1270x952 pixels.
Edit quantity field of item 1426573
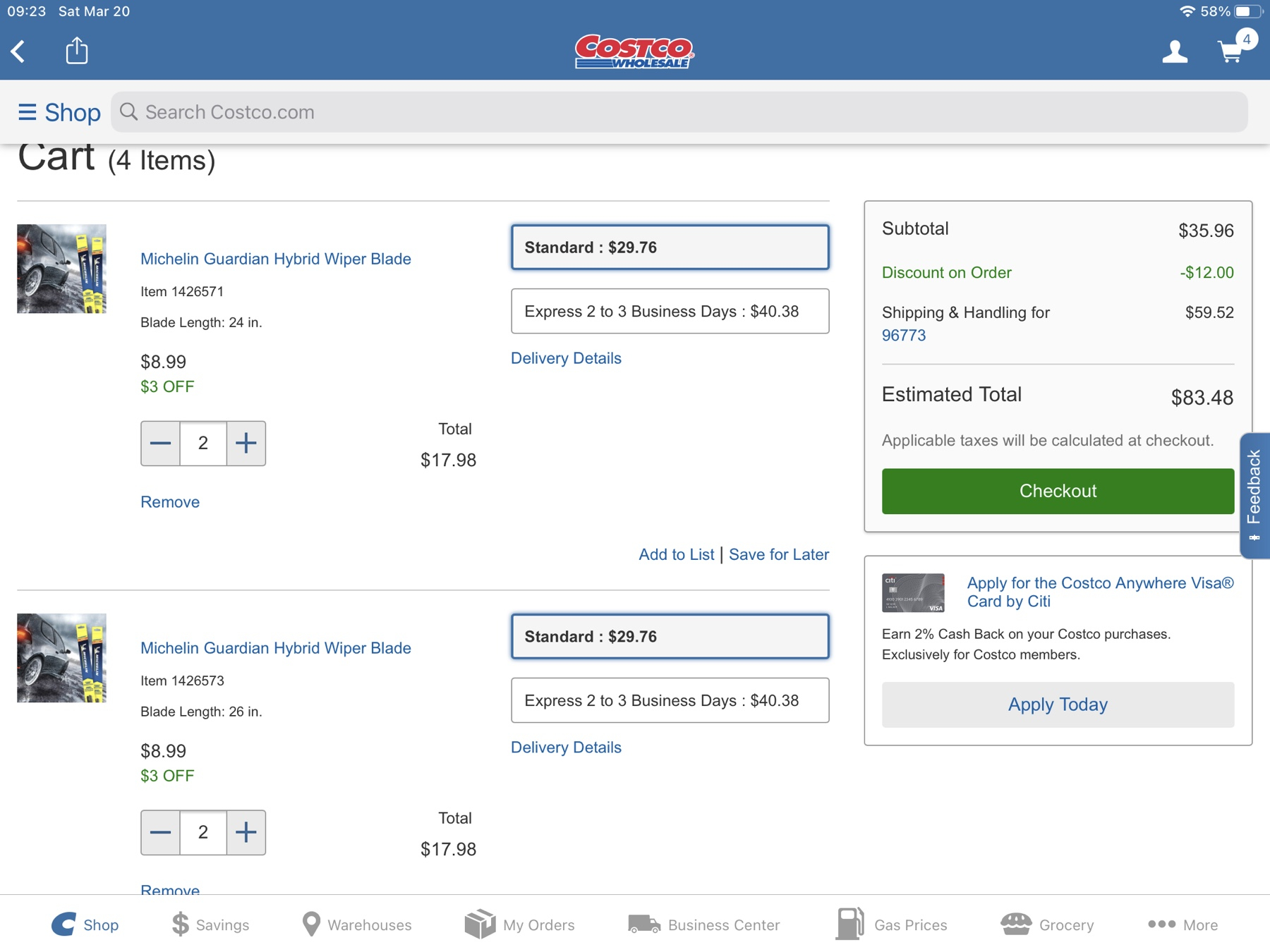click(203, 833)
